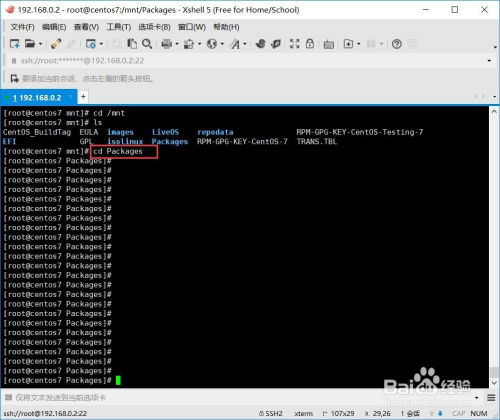This screenshot has height=420, width=500.
Task: Open the 文件(F) menu
Action: coord(22,27)
